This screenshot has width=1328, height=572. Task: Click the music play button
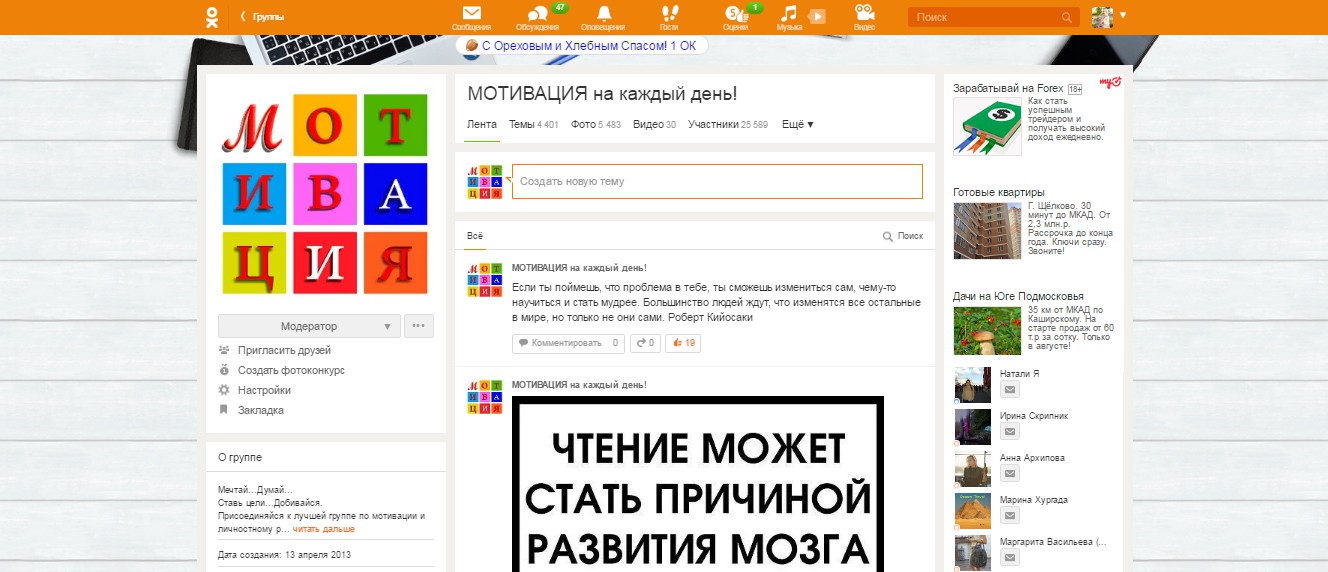coord(817,16)
